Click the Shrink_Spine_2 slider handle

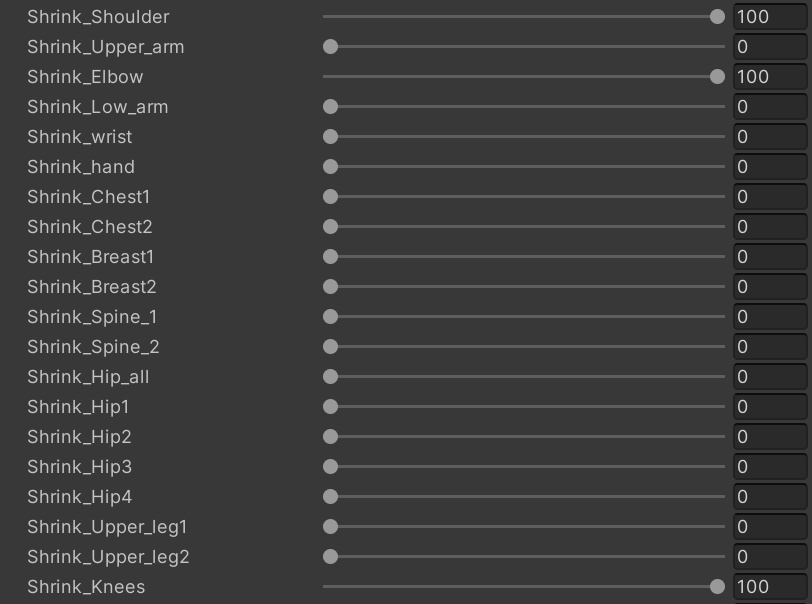(x=331, y=347)
